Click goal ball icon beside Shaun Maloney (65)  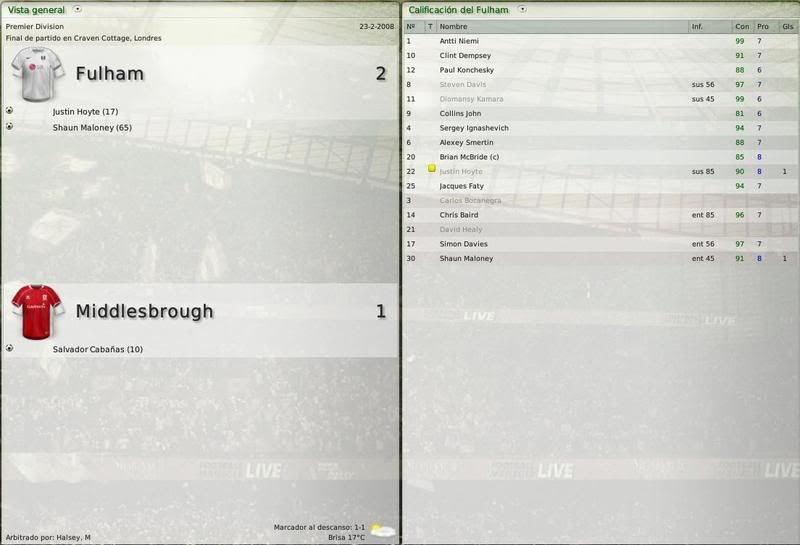tap(9, 126)
